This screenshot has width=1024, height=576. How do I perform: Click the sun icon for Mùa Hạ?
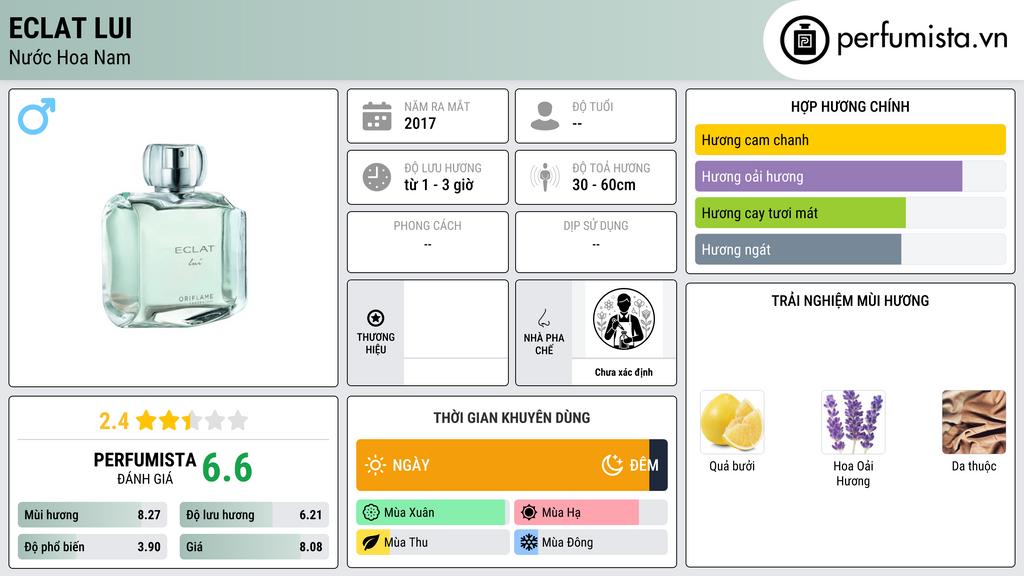[529, 513]
